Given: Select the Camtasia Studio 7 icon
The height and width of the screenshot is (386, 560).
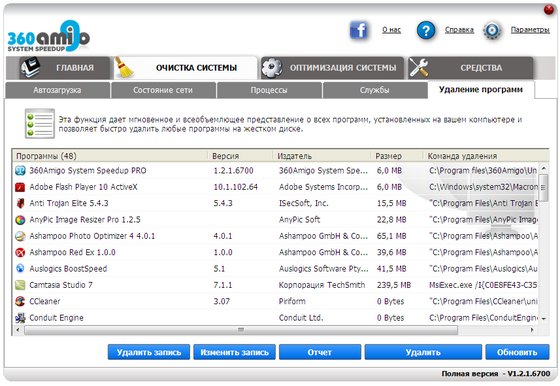Looking at the screenshot, I should tap(20, 285).
